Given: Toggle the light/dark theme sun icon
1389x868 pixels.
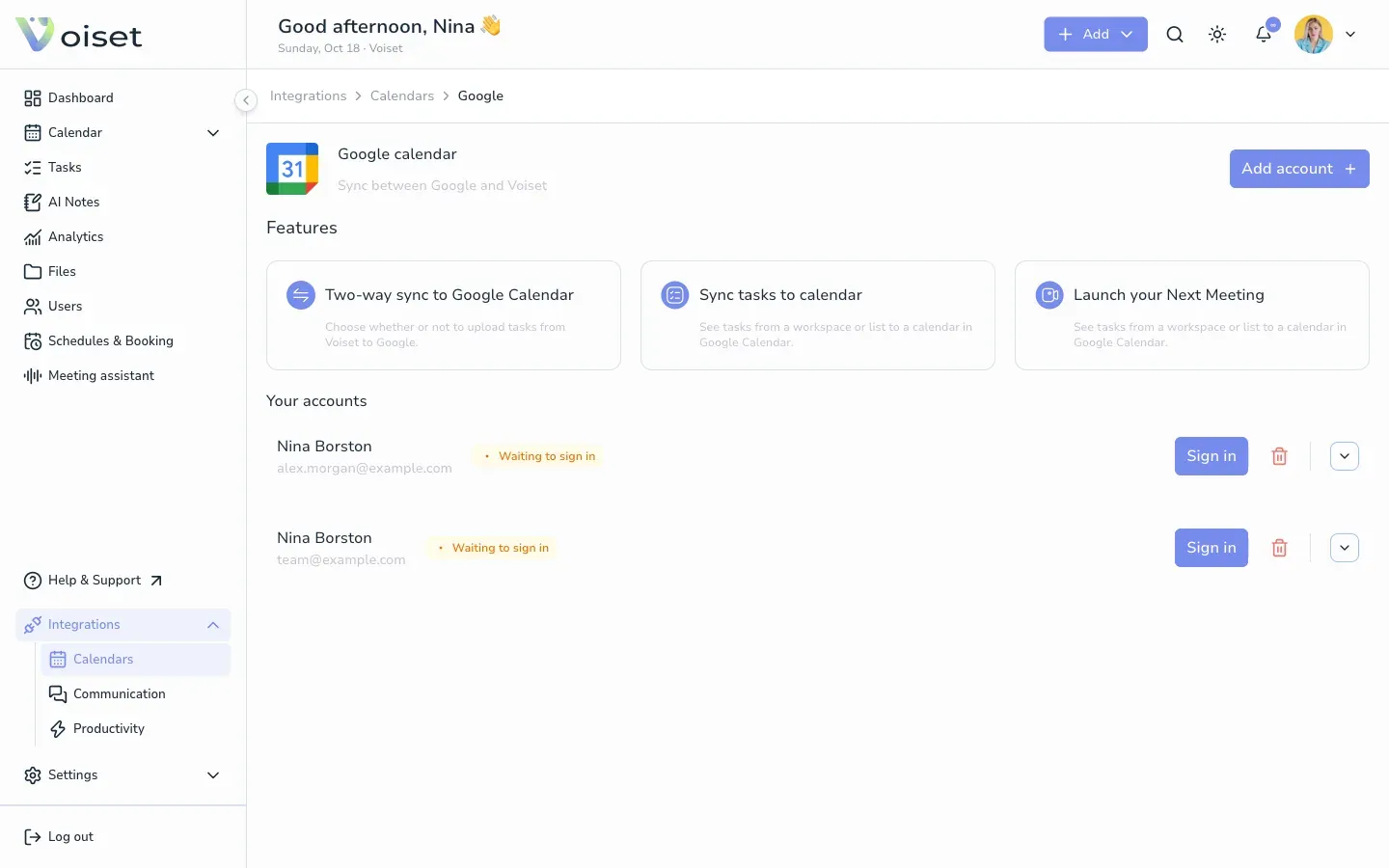Looking at the screenshot, I should pyautogui.click(x=1217, y=35).
